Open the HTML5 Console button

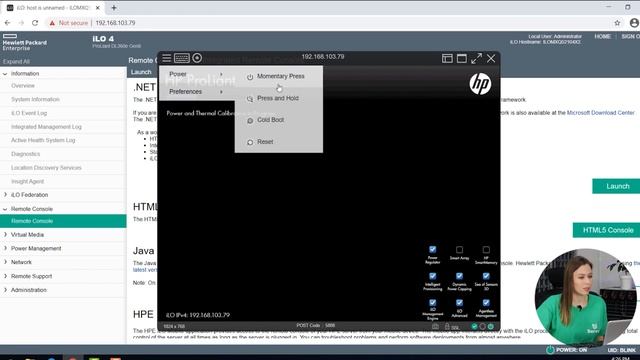pos(607,230)
